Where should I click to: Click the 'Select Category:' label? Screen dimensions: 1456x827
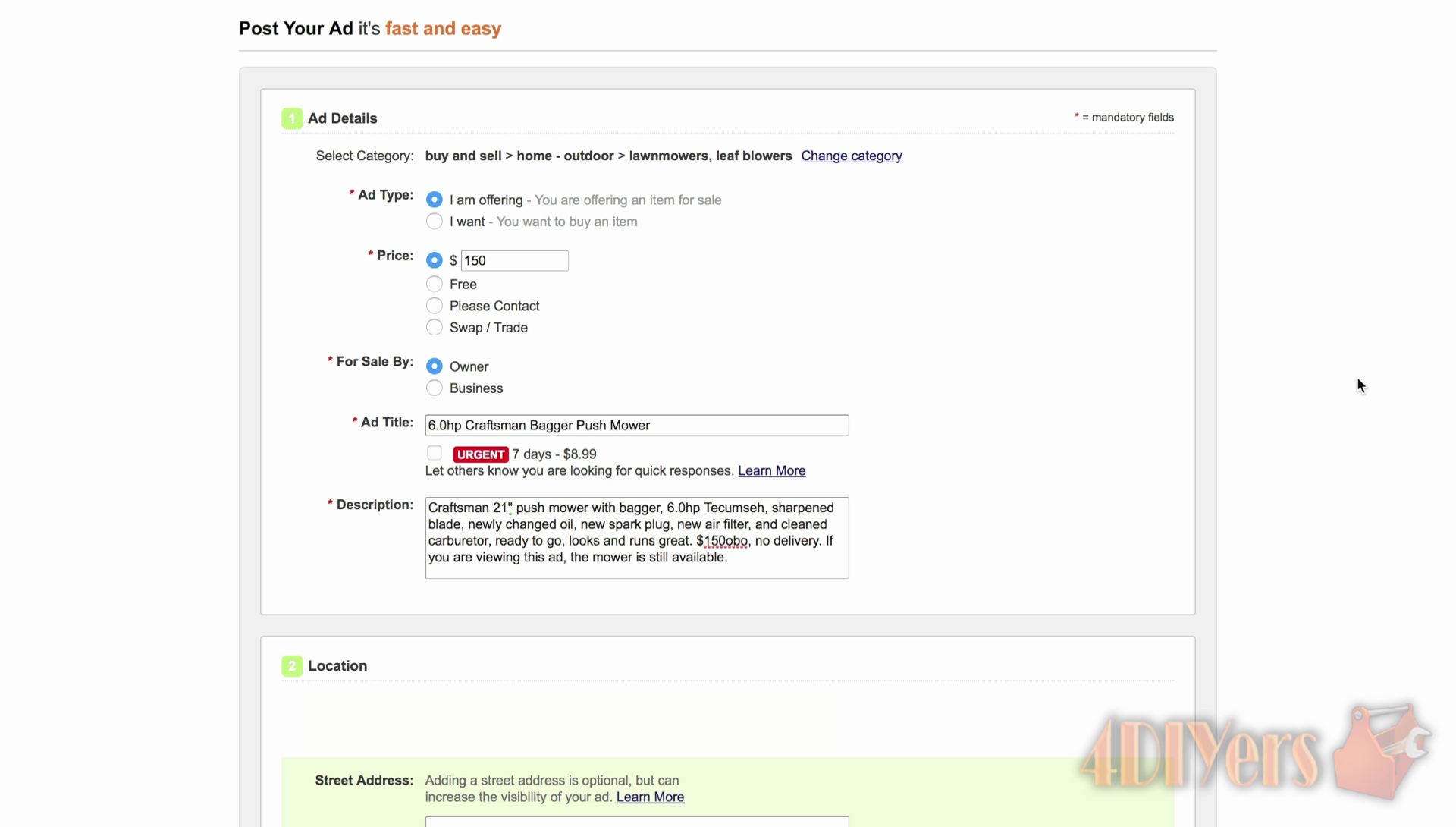point(364,156)
